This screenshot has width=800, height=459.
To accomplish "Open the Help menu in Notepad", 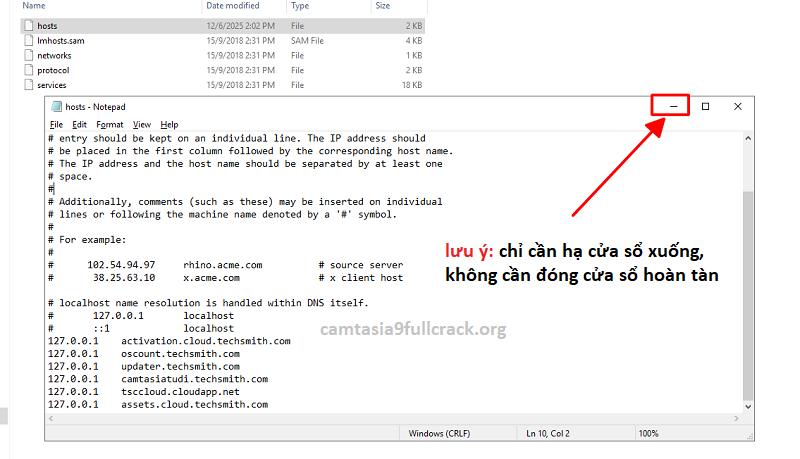I will pyautogui.click(x=169, y=124).
